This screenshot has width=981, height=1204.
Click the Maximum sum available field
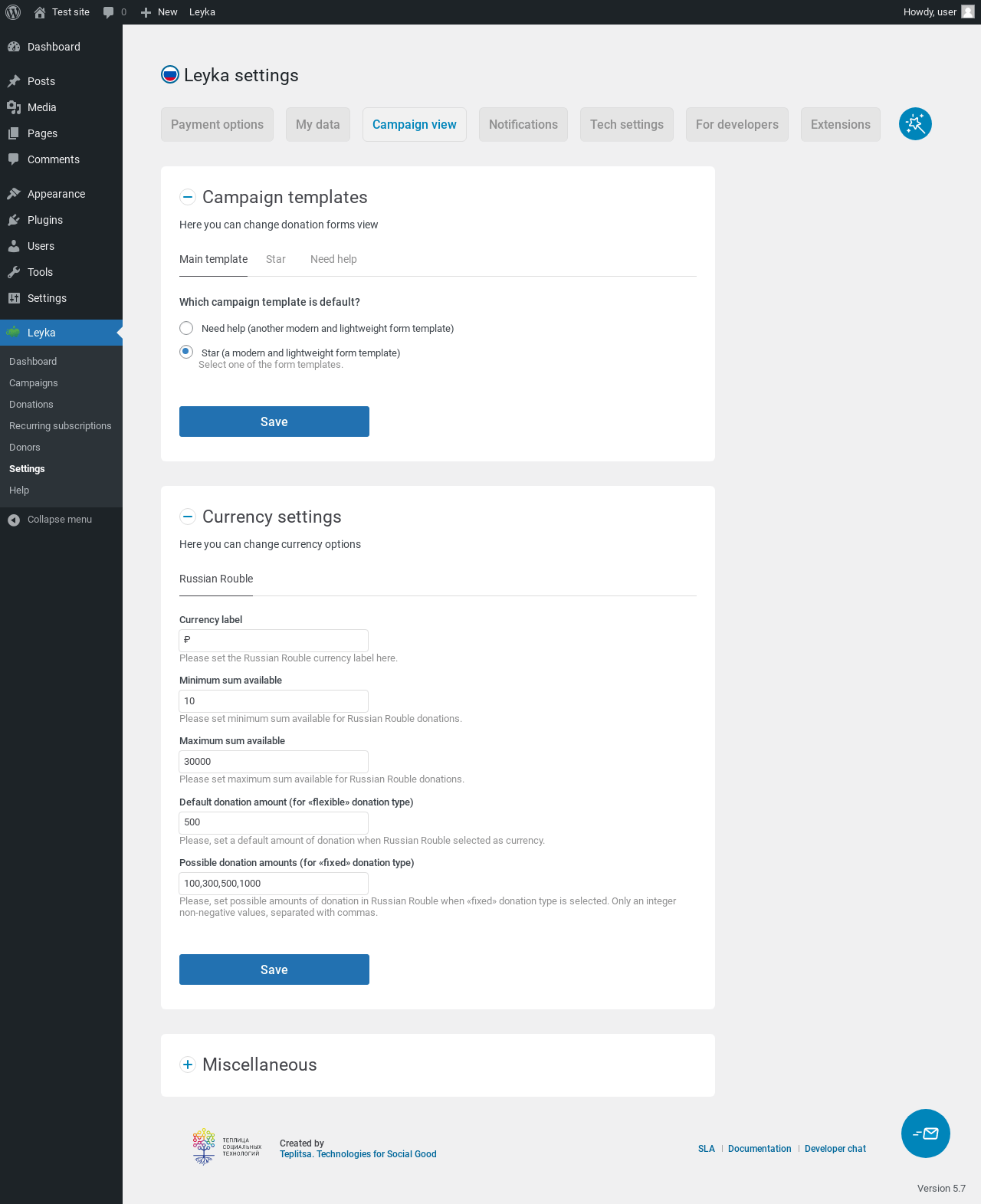click(x=274, y=762)
